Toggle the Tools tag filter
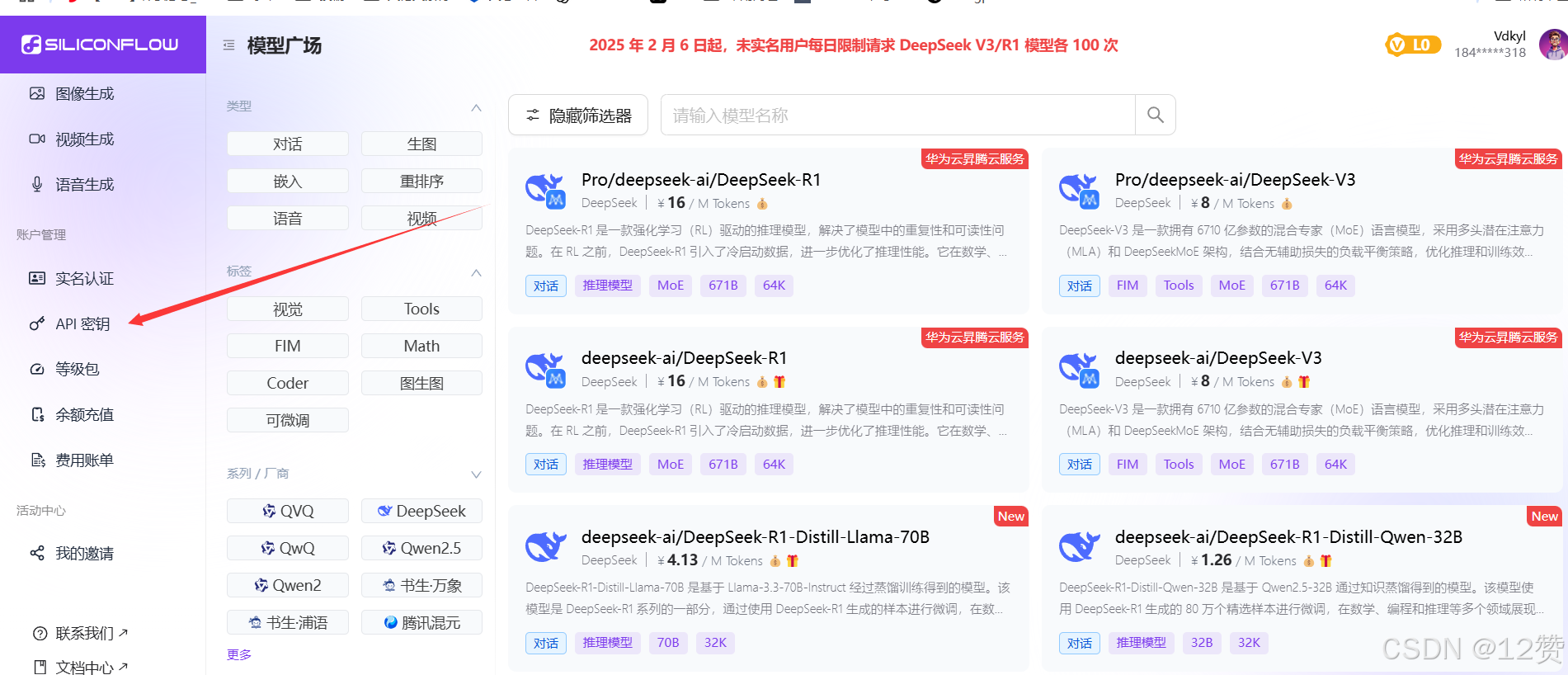Image resolution: width=1568 pixels, height=675 pixels. click(x=421, y=309)
